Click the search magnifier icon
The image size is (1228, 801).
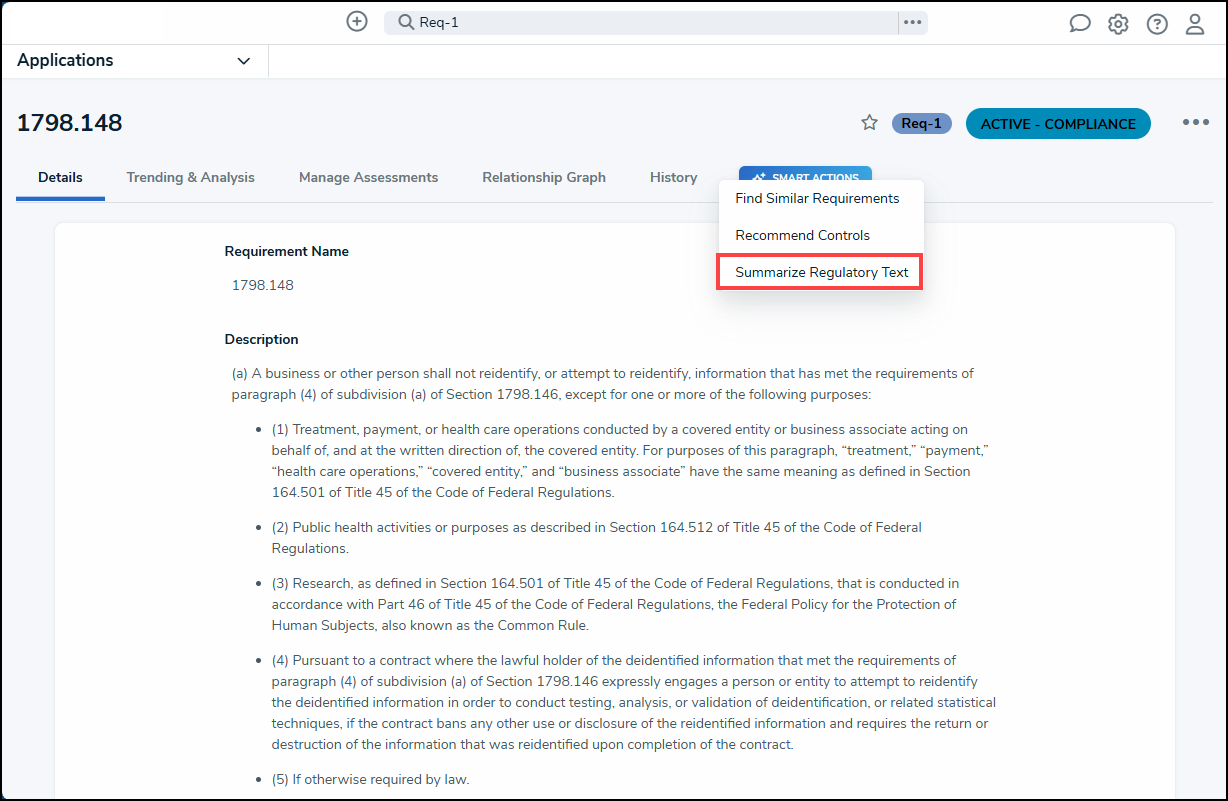tap(406, 22)
